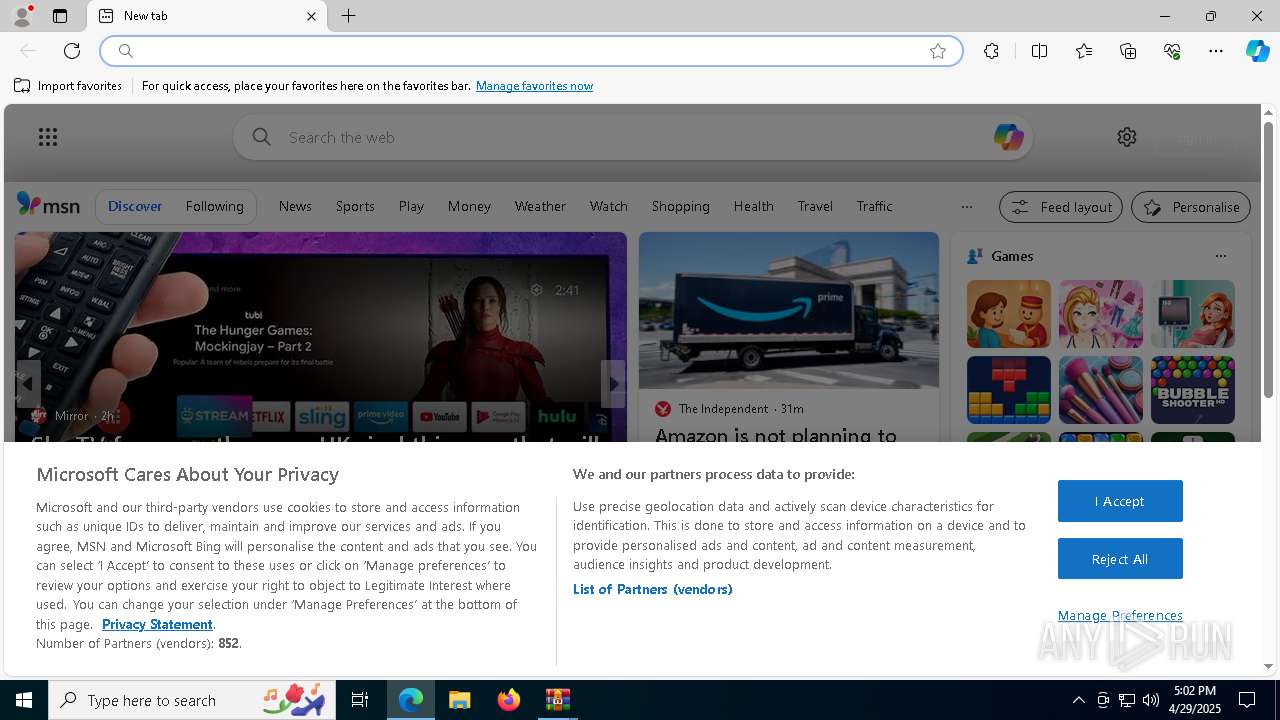The image size is (1280, 720).
Task: Open the Health section
Action: (x=753, y=206)
